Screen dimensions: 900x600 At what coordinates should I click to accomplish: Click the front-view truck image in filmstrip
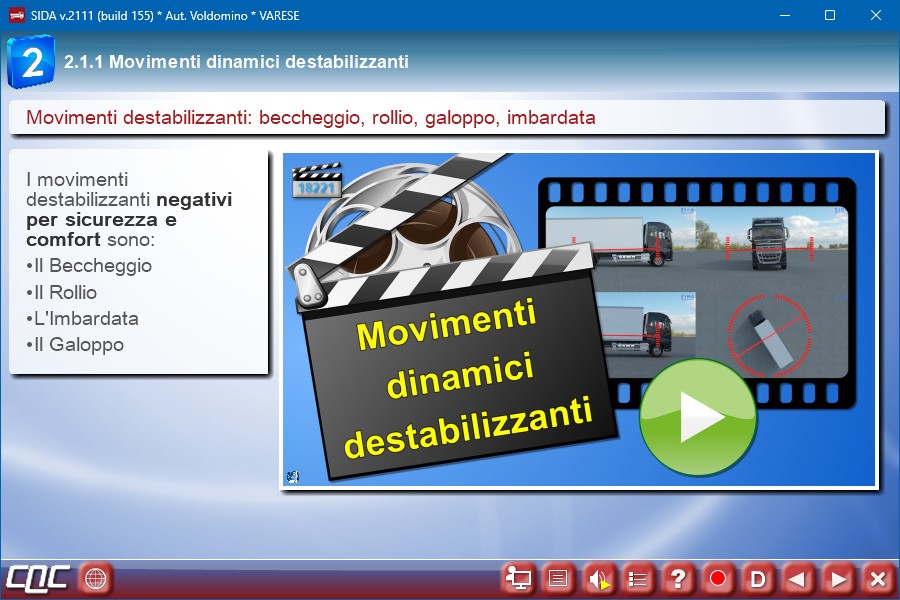(770, 243)
